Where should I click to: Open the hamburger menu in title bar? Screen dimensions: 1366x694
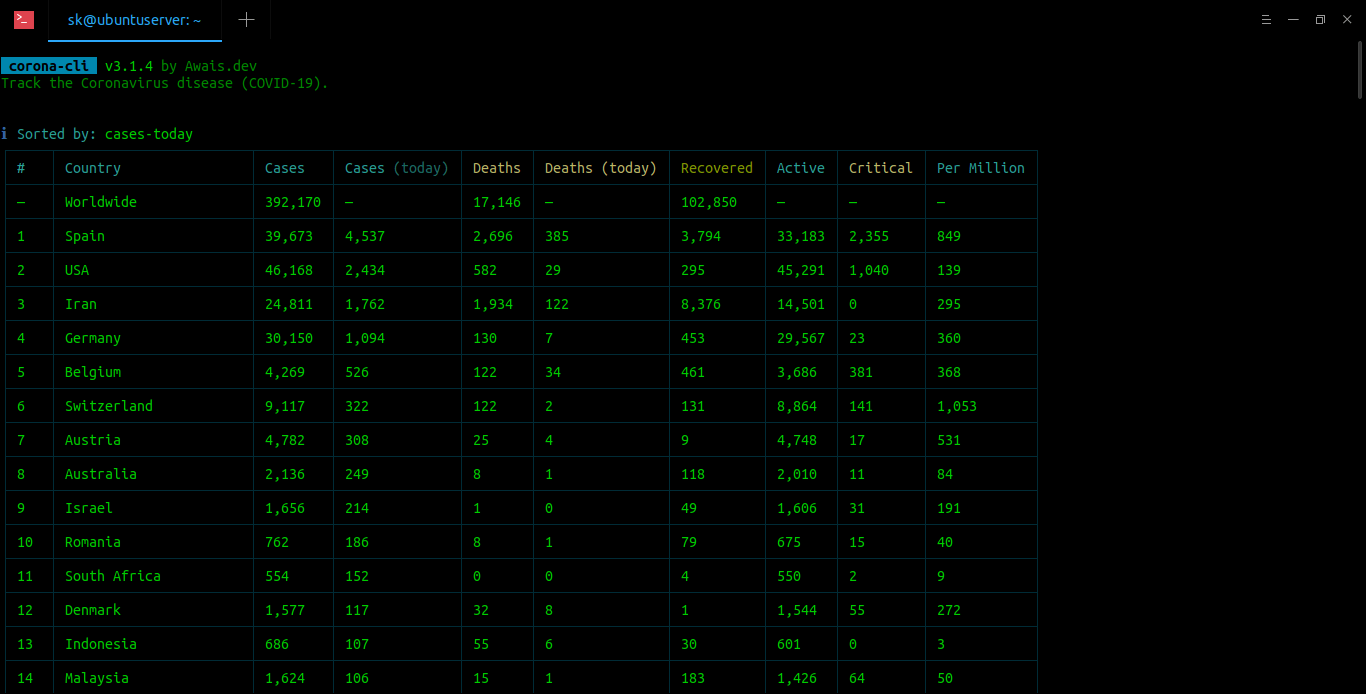(1265, 20)
